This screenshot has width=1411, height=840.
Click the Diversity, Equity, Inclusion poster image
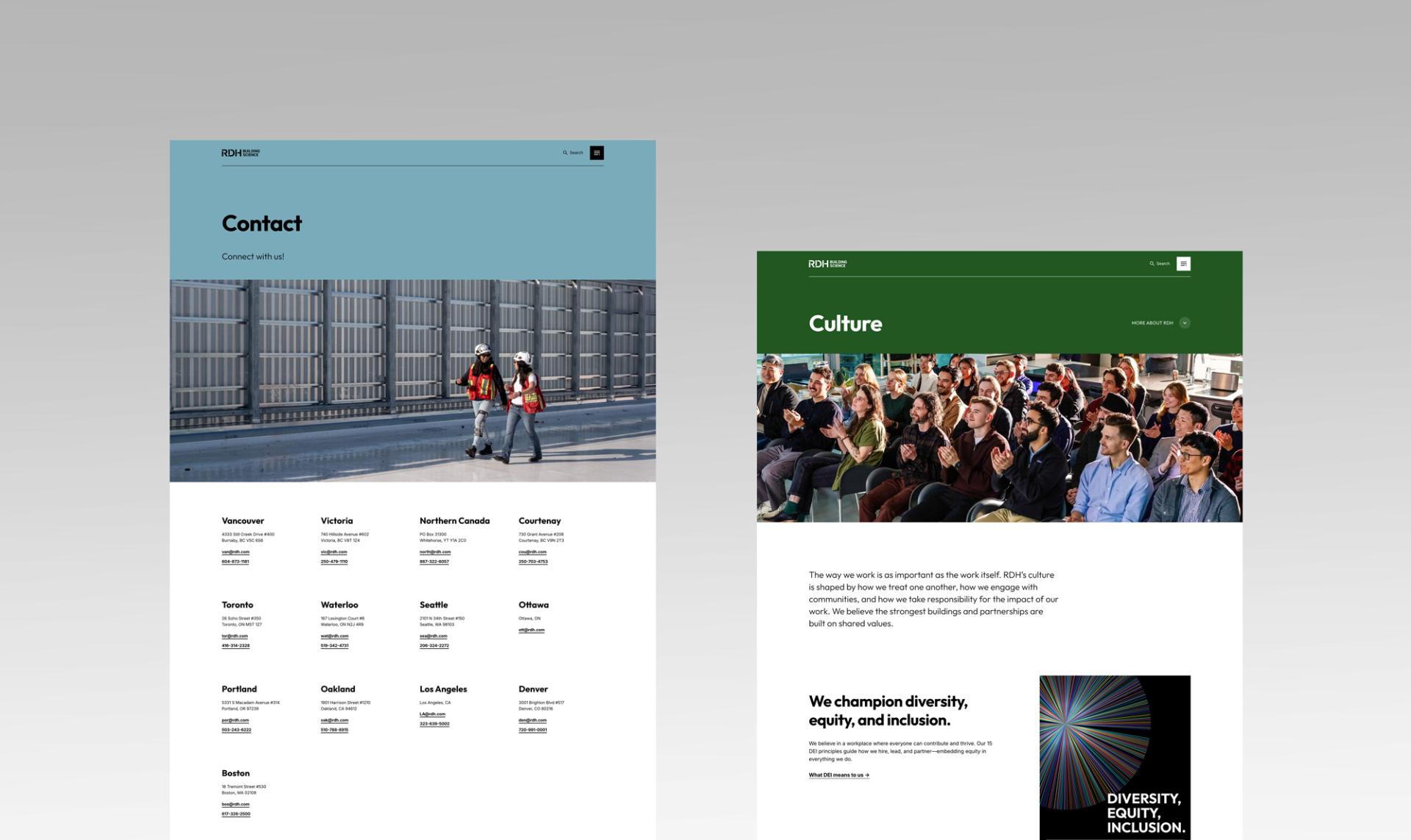[x=1114, y=757]
